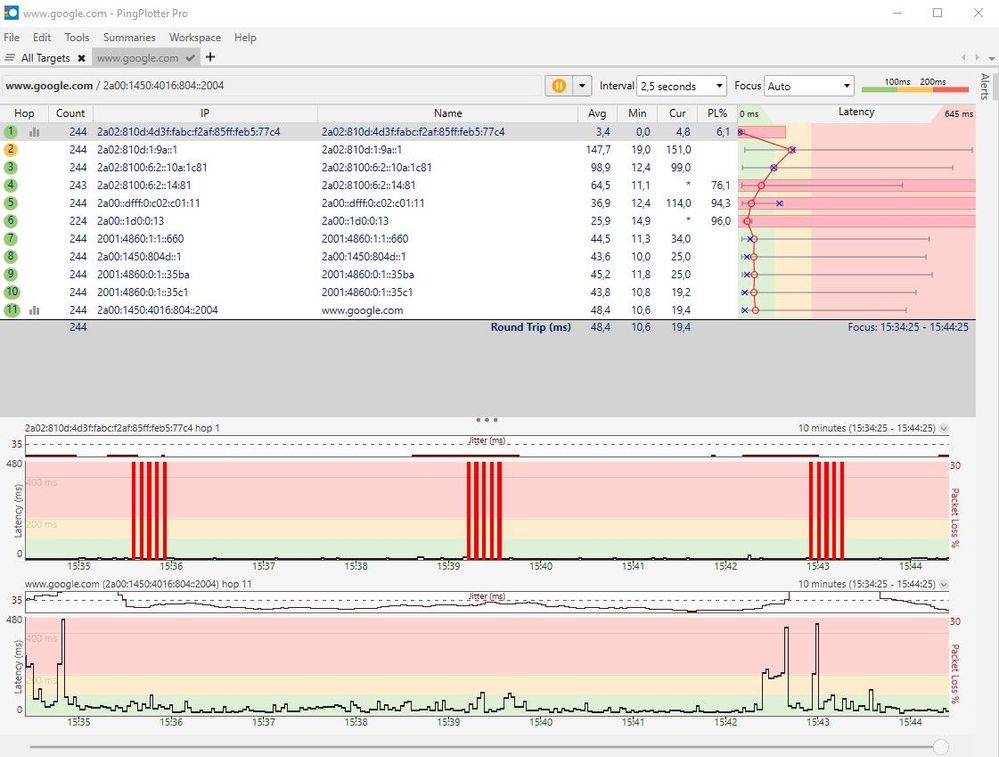Click the PingPlotter icon in the title bar
The width and height of the screenshot is (999, 757).
pos(10,13)
